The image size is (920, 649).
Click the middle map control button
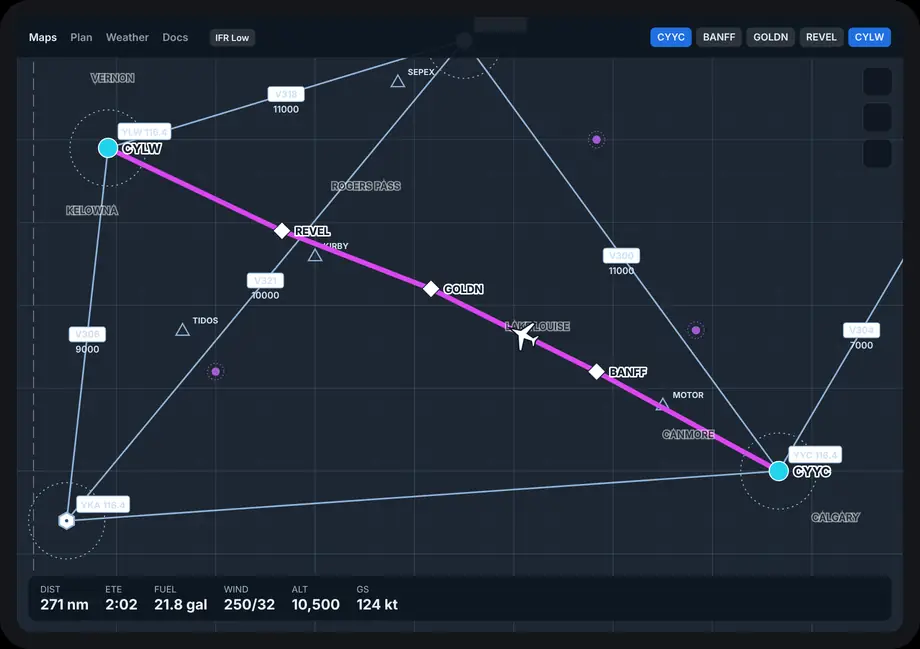[x=877, y=117]
